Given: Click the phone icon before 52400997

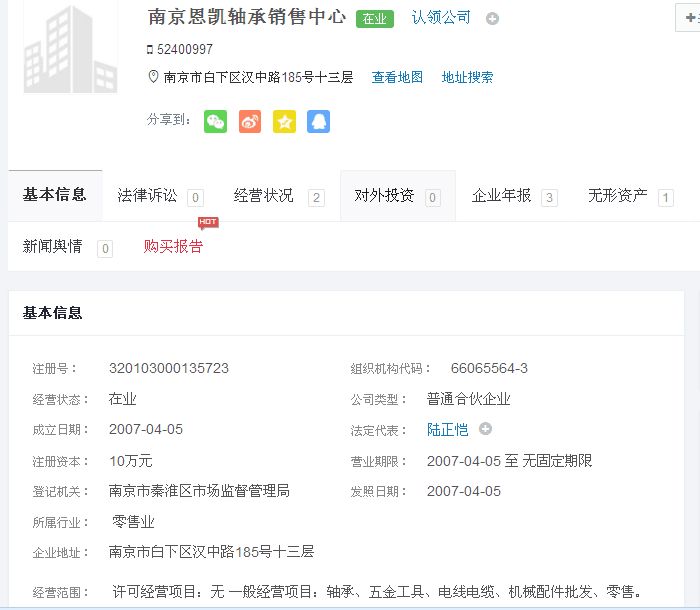Looking at the screenshot, I should 150,49.
